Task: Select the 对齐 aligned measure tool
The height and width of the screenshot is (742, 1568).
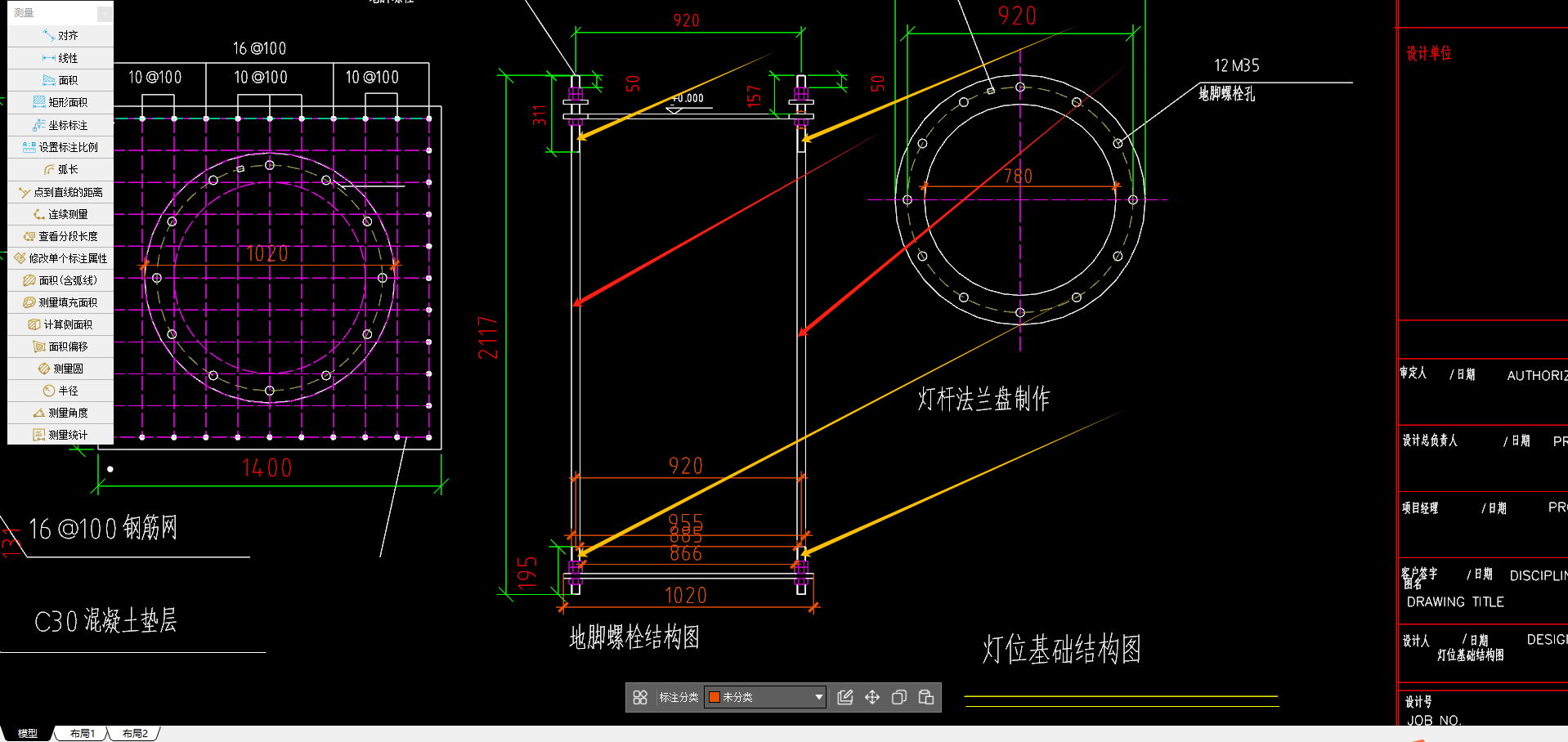Action: click(60, 35)
